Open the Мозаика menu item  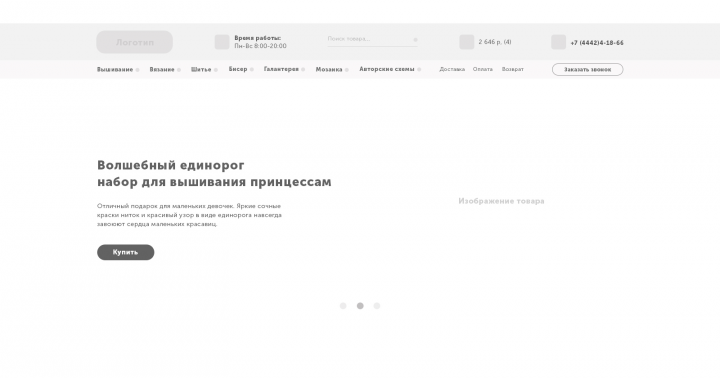[329, 70]
